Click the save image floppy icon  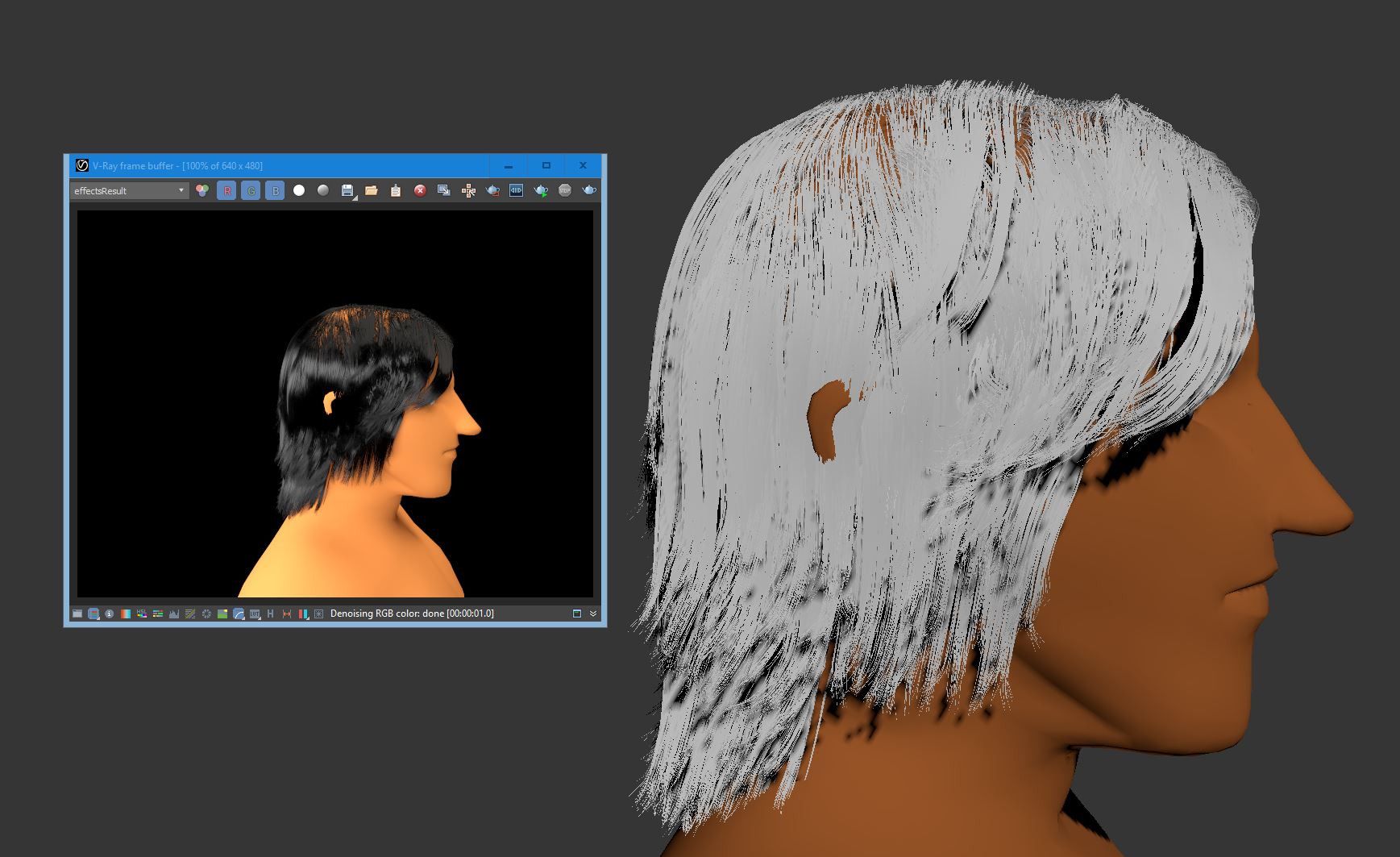tap(347, 191)
